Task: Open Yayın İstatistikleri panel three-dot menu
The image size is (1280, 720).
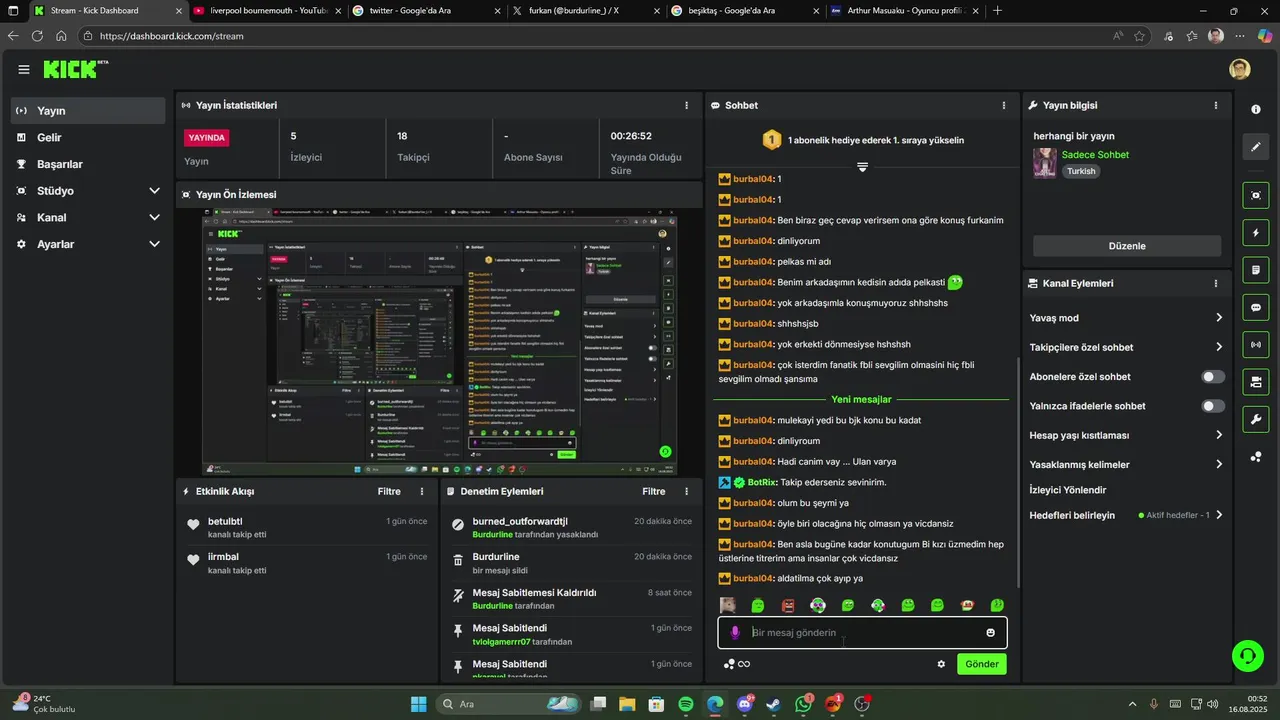Action: coord(686,105)
